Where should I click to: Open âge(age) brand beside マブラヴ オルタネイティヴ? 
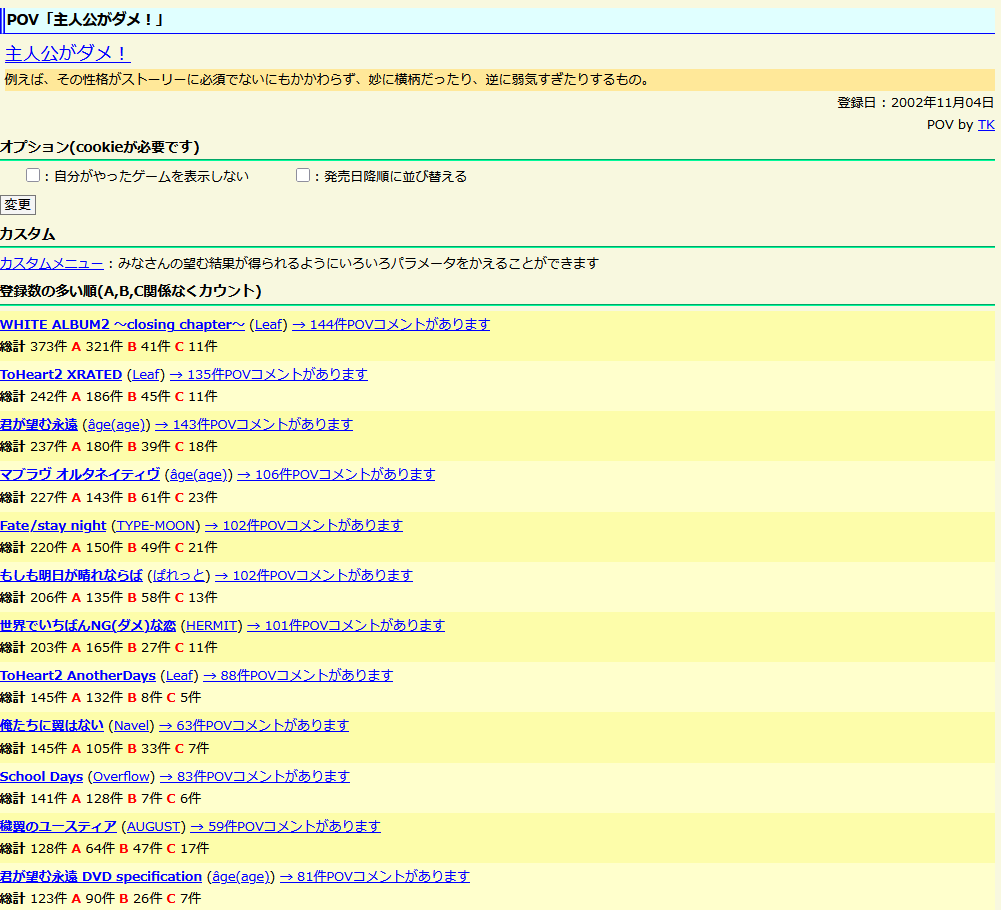[x=199, y=474]
